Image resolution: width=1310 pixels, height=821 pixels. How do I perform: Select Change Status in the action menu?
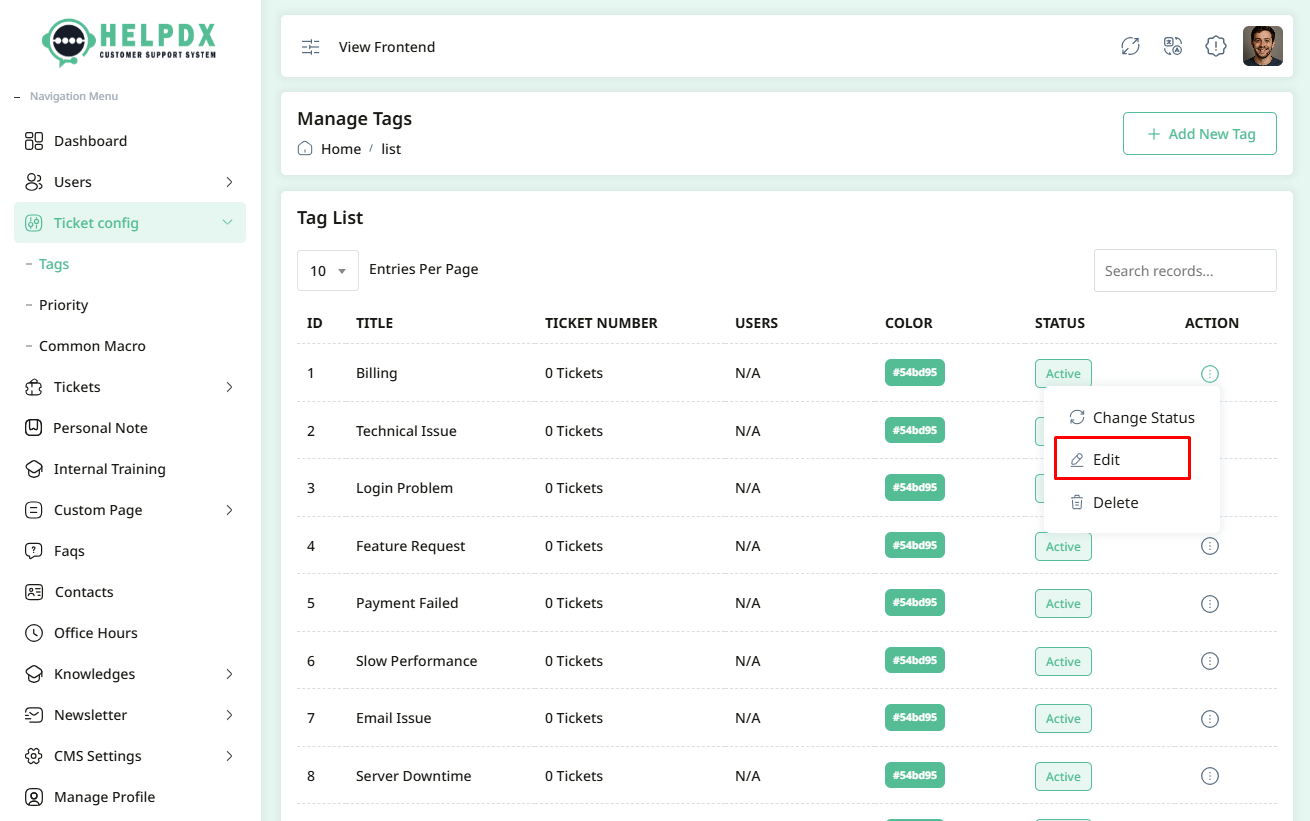[x=1132, y=417]
